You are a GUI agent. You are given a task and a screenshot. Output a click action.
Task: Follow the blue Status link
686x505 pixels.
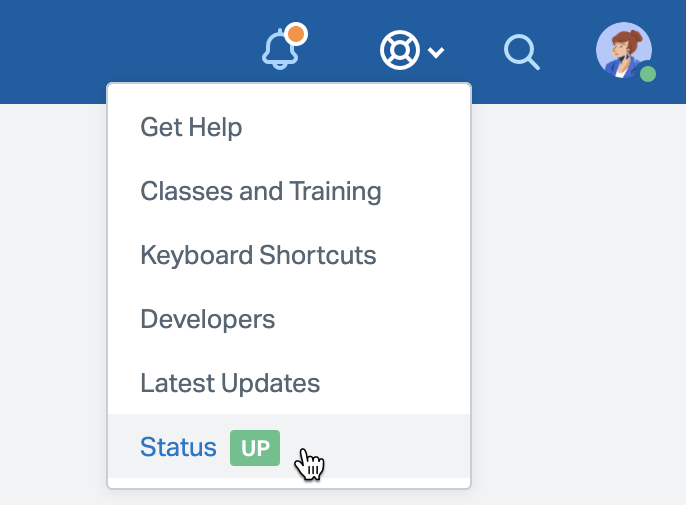[x=178, y=447]
